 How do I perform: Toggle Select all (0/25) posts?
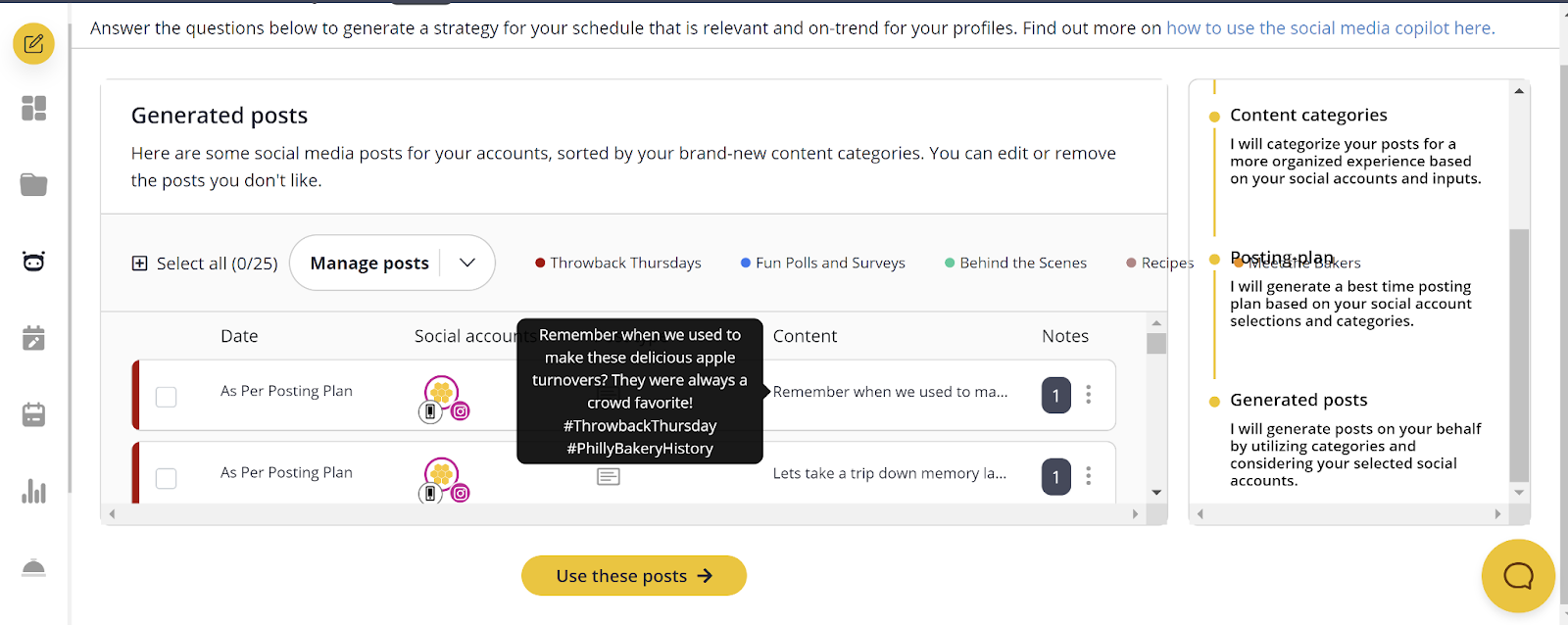(140, 264)
